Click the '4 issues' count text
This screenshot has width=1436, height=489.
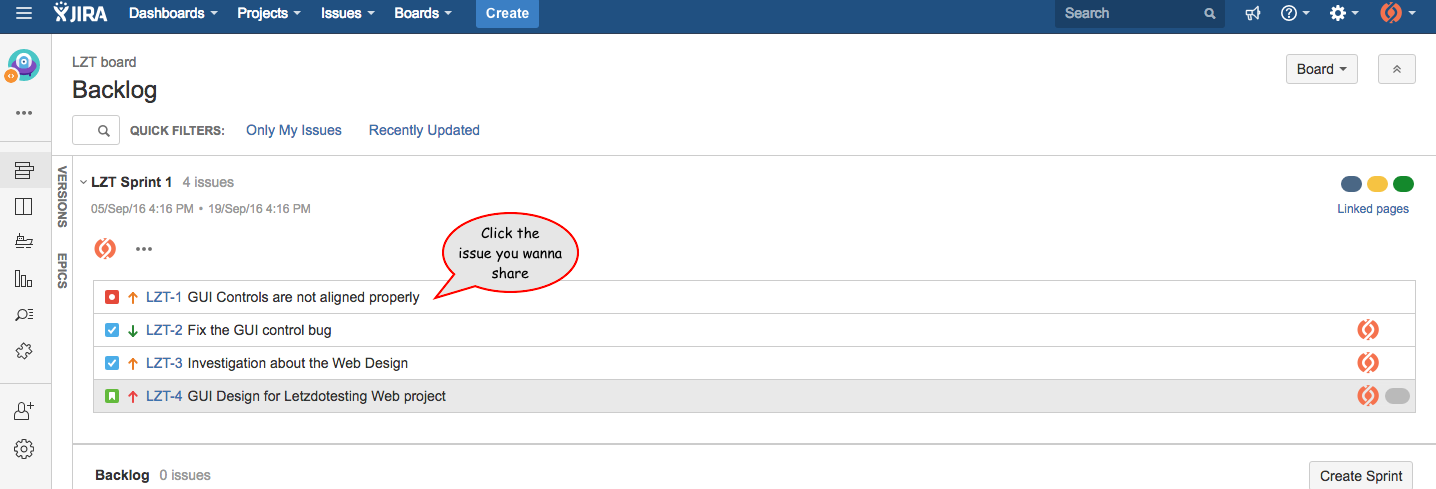point(208,182)
